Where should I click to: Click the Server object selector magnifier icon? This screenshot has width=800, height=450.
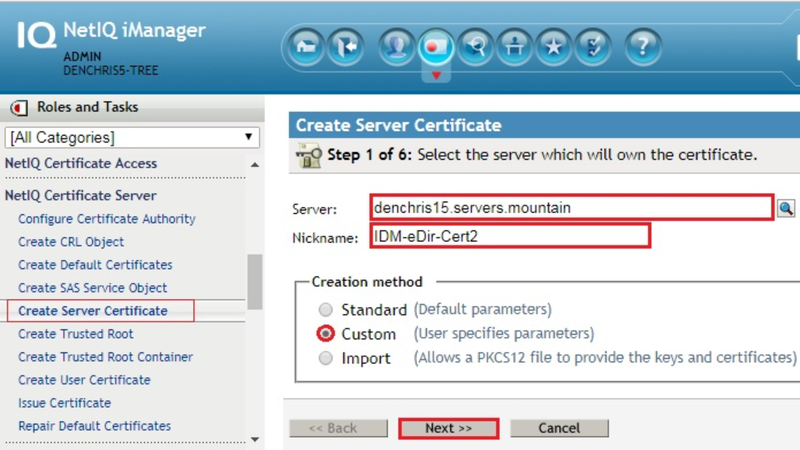786,208
